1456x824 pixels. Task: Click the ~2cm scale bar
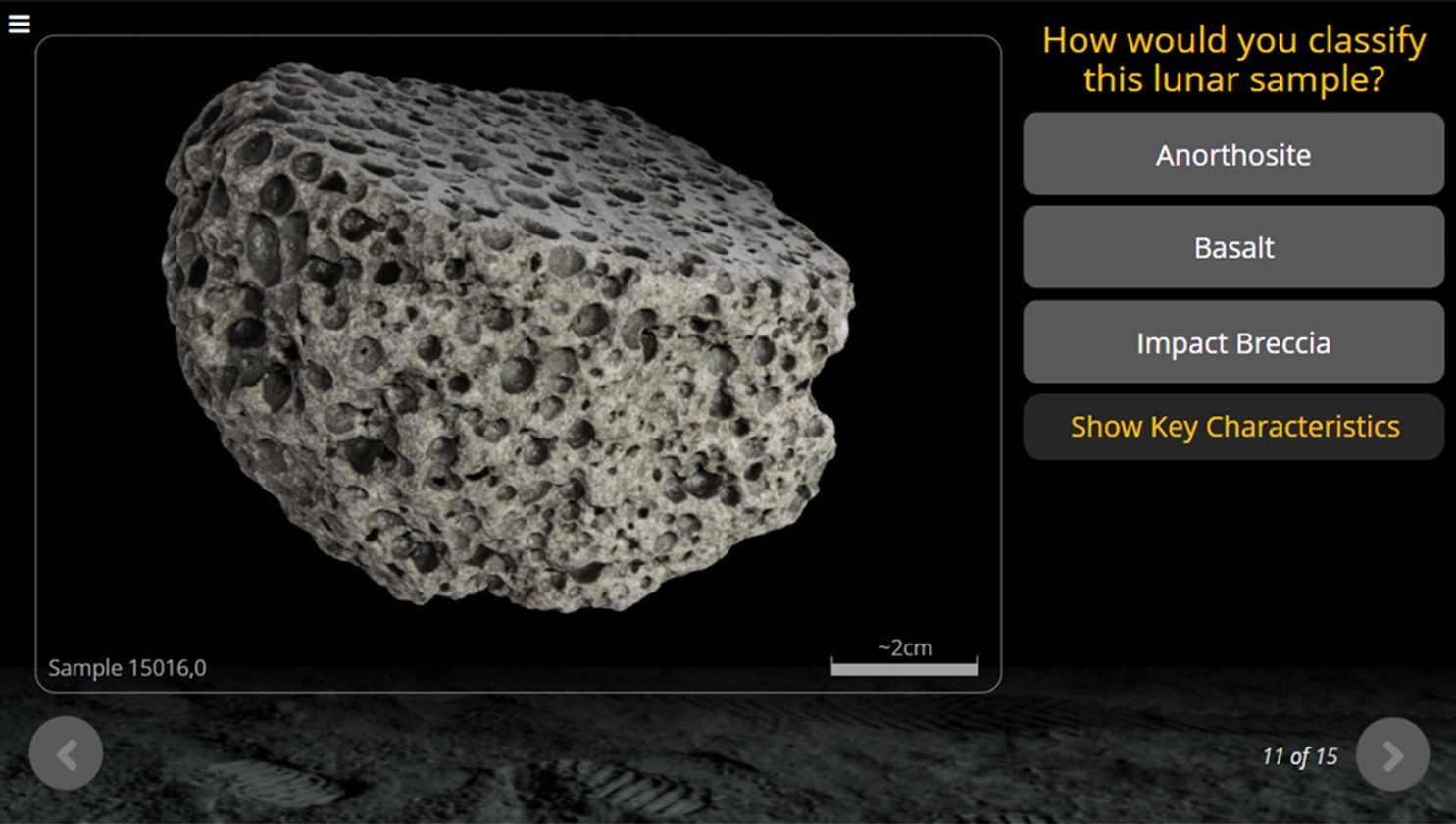point(903,659)
